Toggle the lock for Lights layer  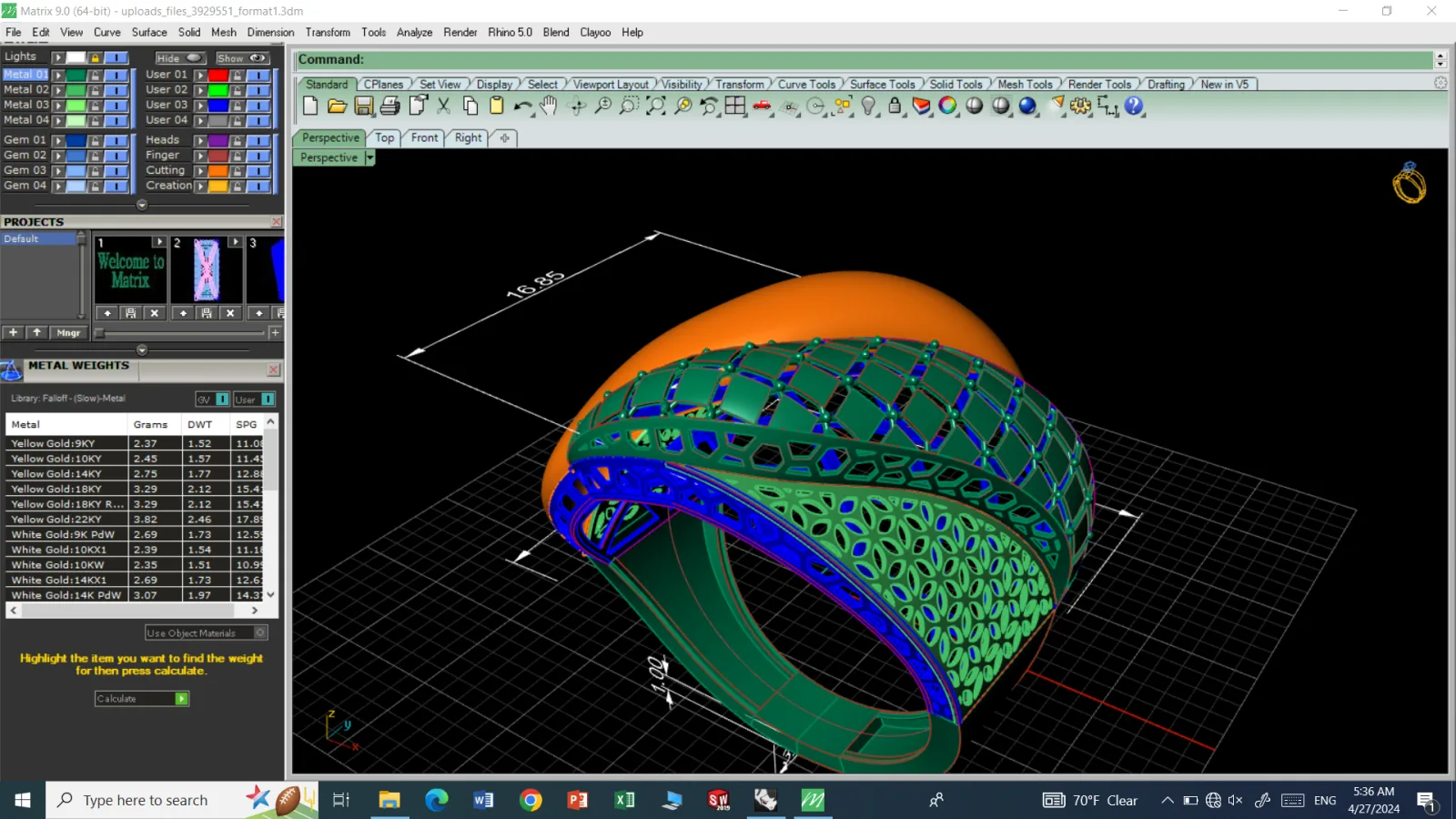(95, 57)
